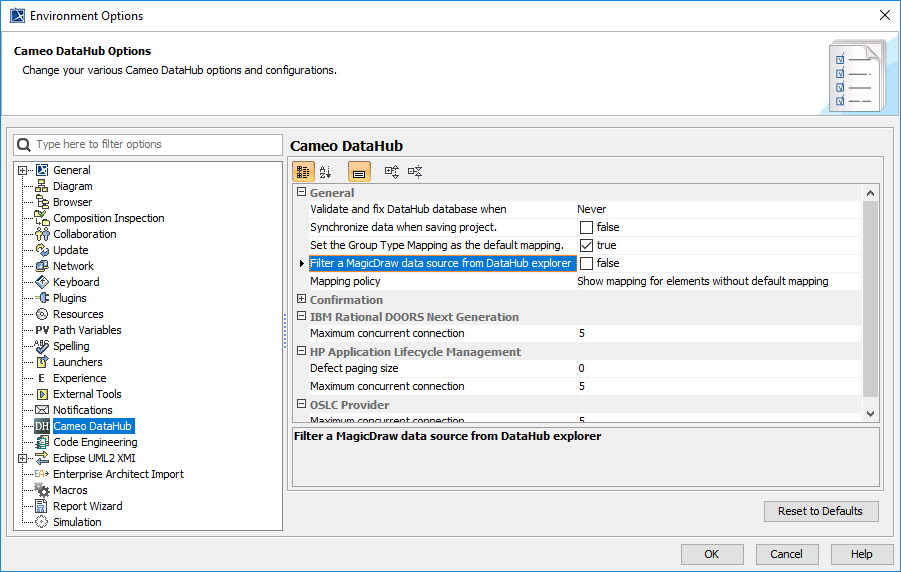Enable Synchronize data when saving project checkbox

pyautogui.click(x=586, y=228)
